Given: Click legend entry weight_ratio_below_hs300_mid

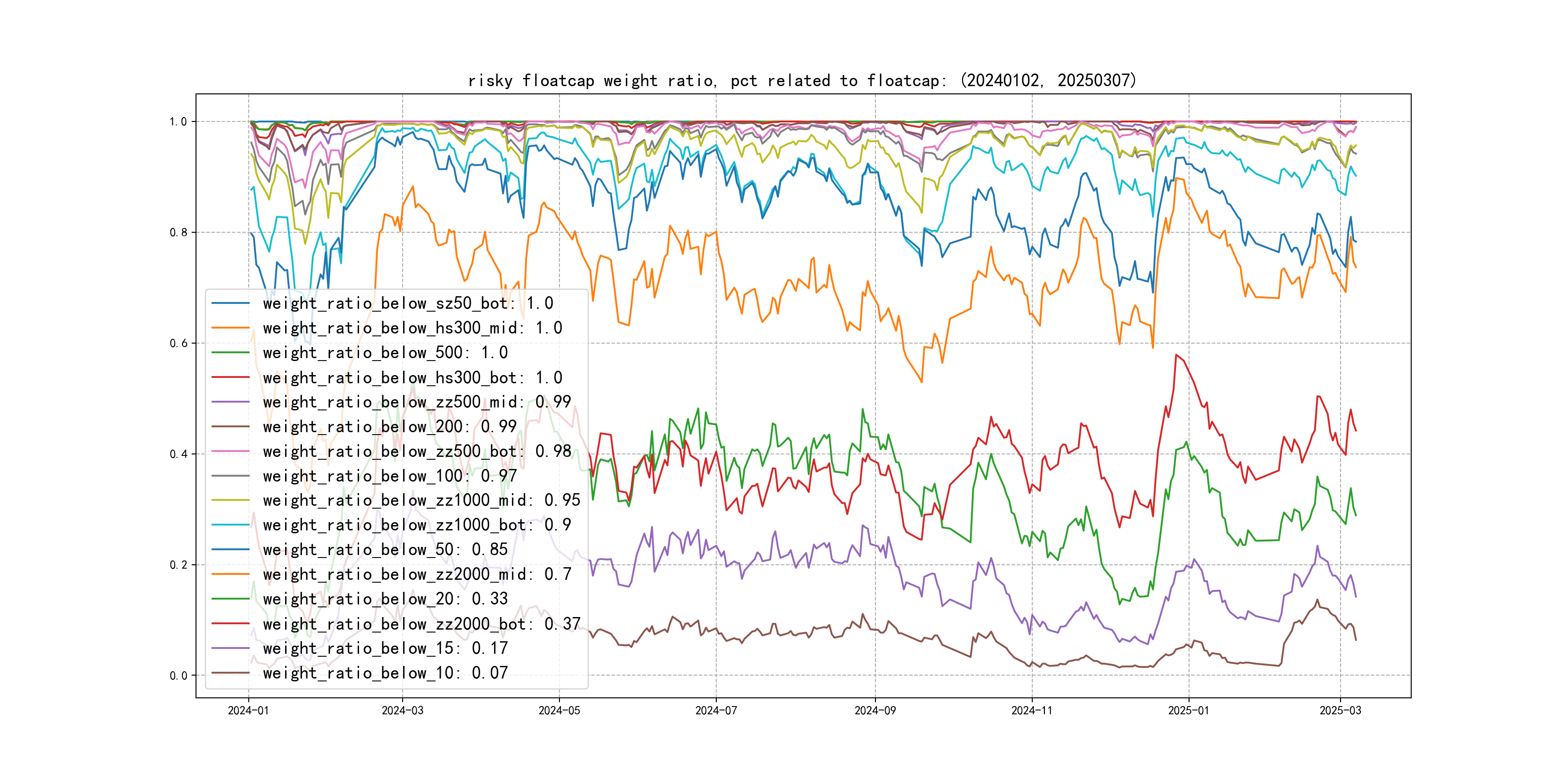Looking at the screenshot, I should pos(412,328).
